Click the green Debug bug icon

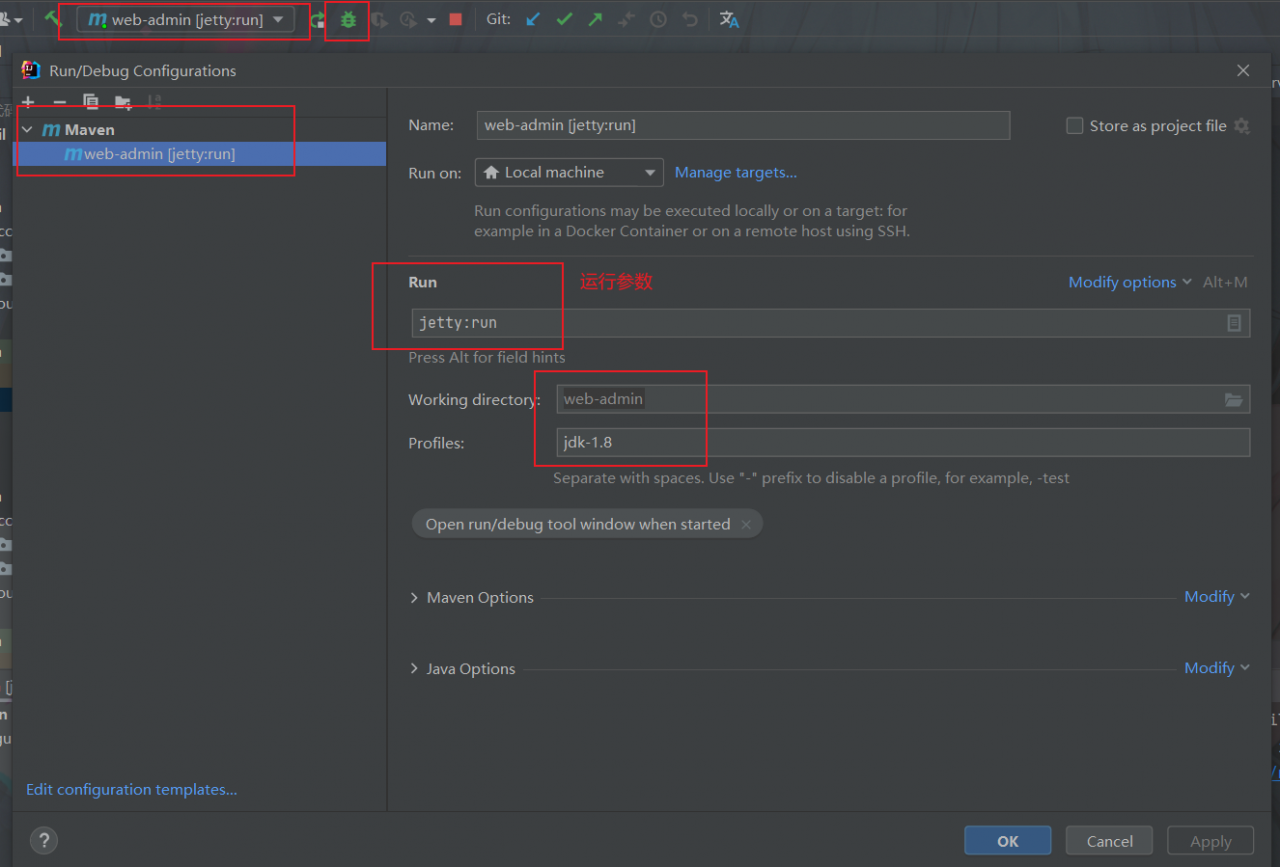click(348, 20)
